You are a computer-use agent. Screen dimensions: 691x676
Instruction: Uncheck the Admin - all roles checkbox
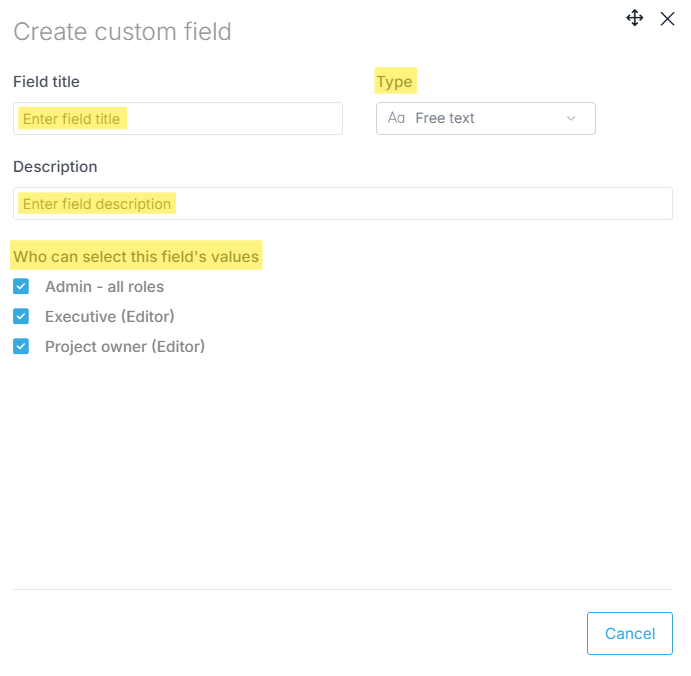coord(21,287)
